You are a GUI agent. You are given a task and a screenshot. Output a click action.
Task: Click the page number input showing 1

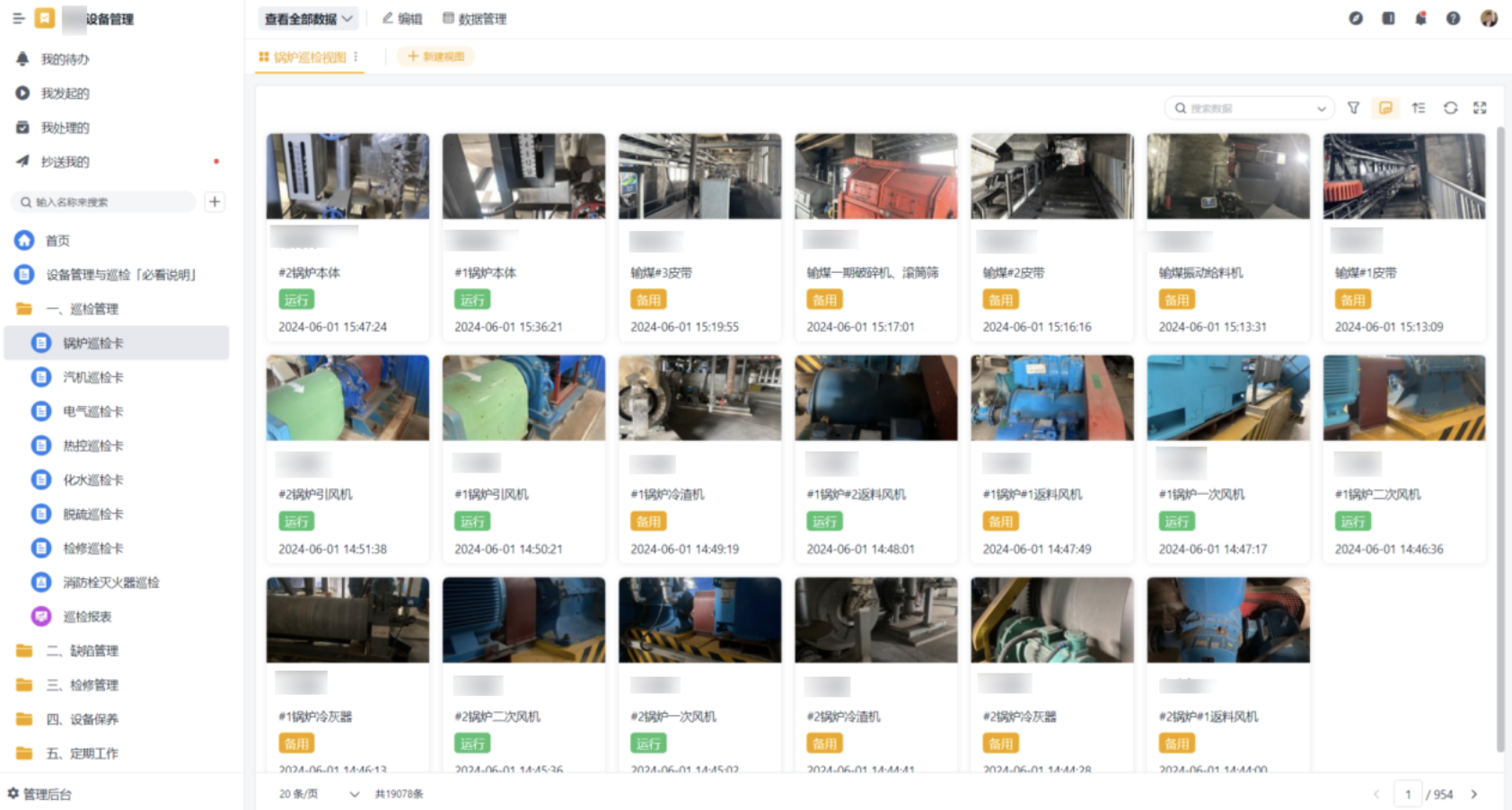(1408, 794)
